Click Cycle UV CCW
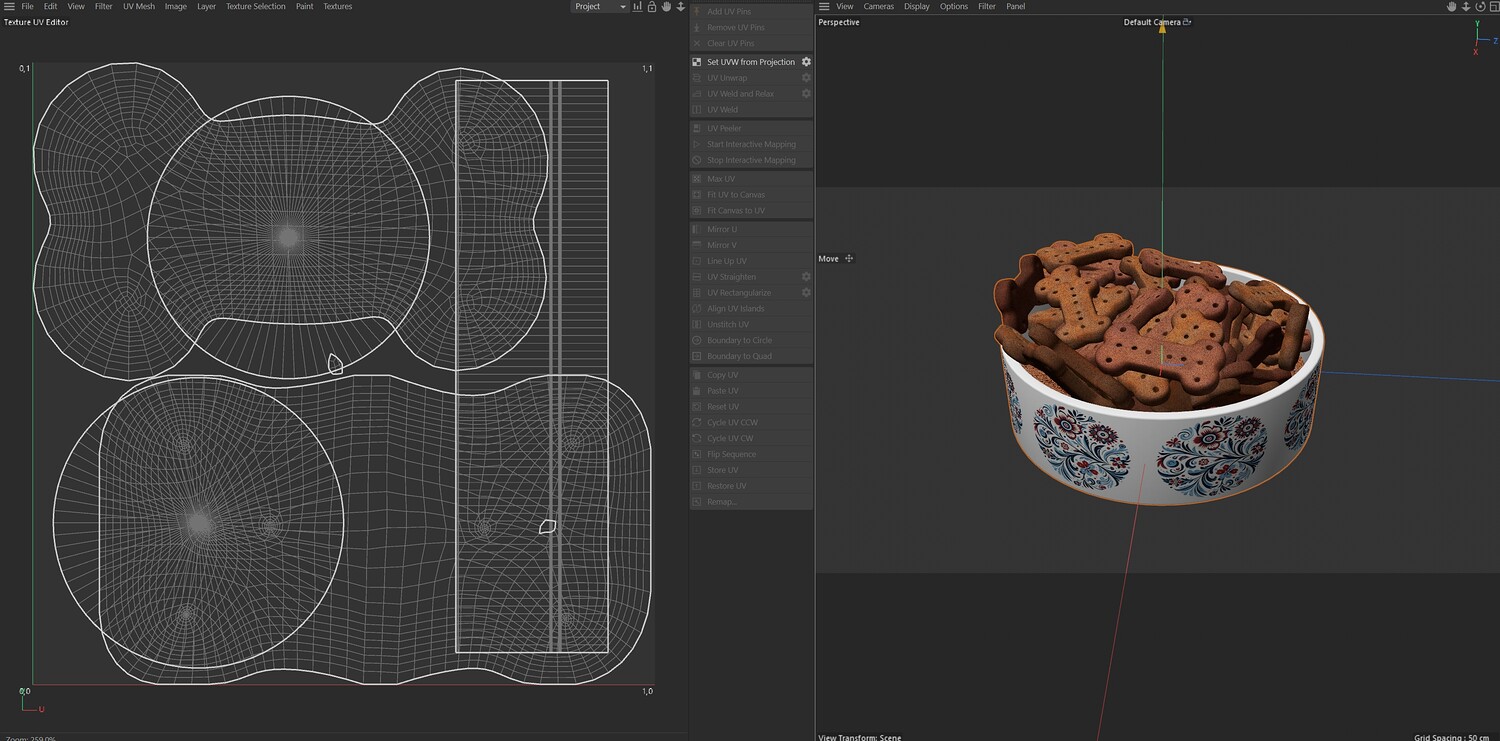The image size is (1500, 741). click(x=751, y=423)
